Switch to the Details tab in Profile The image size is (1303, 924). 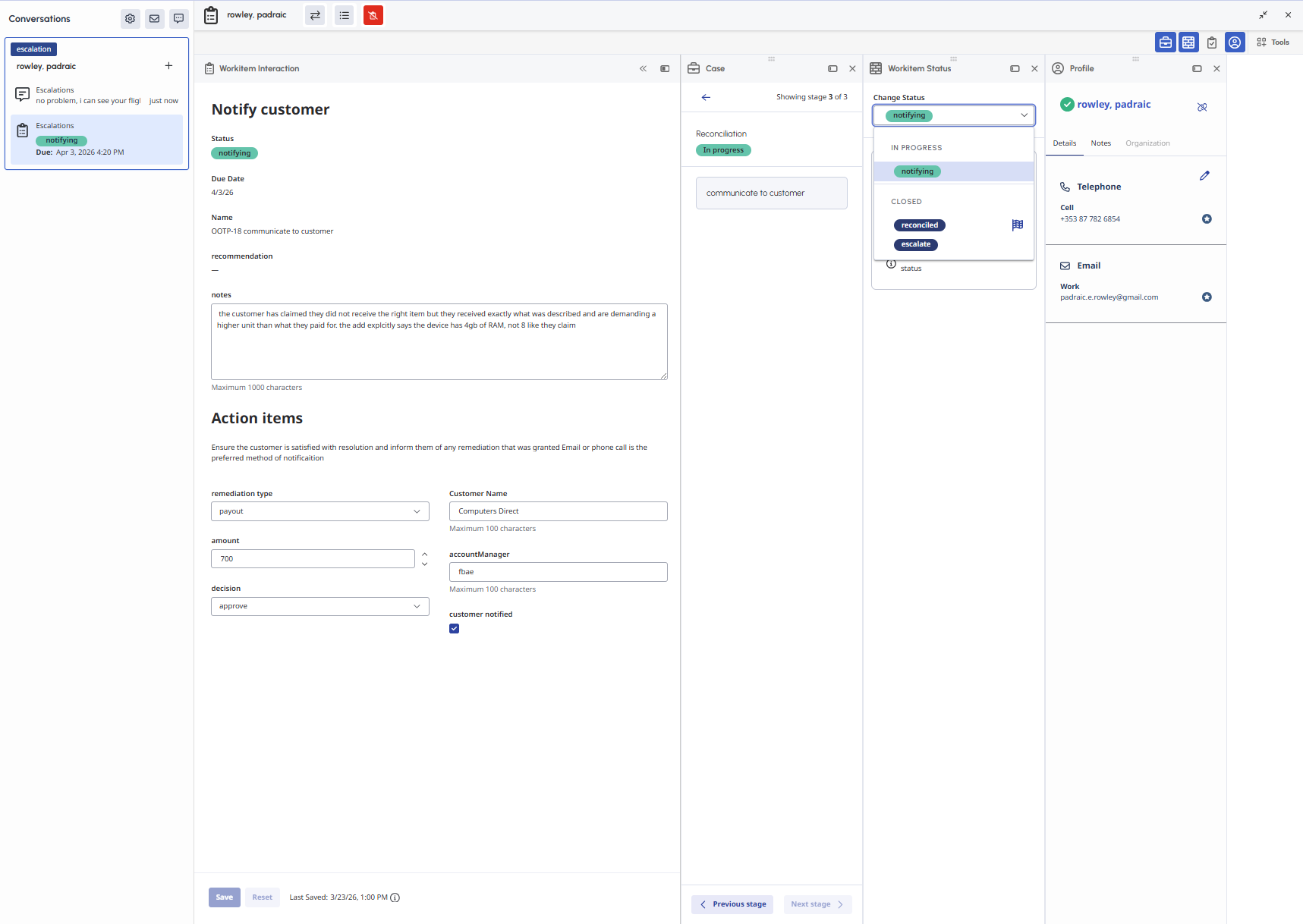click(x=1064, y=143)
